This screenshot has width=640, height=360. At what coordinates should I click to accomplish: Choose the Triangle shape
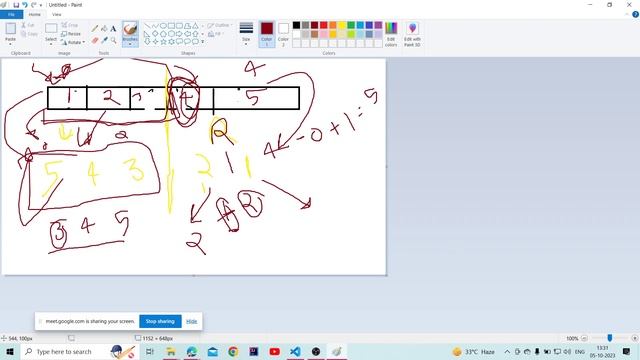point(196,26)
